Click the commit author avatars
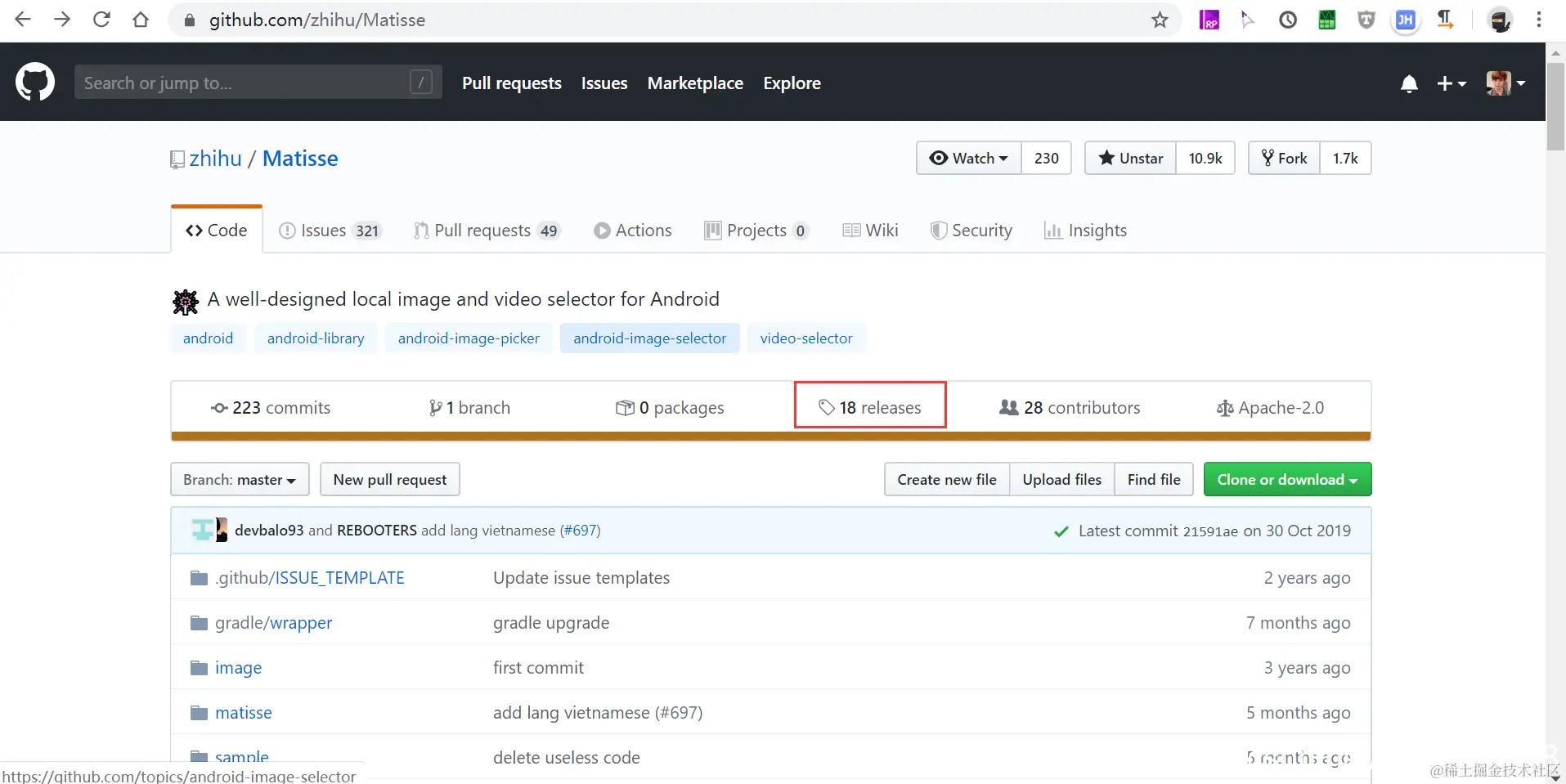 (209, 530)
